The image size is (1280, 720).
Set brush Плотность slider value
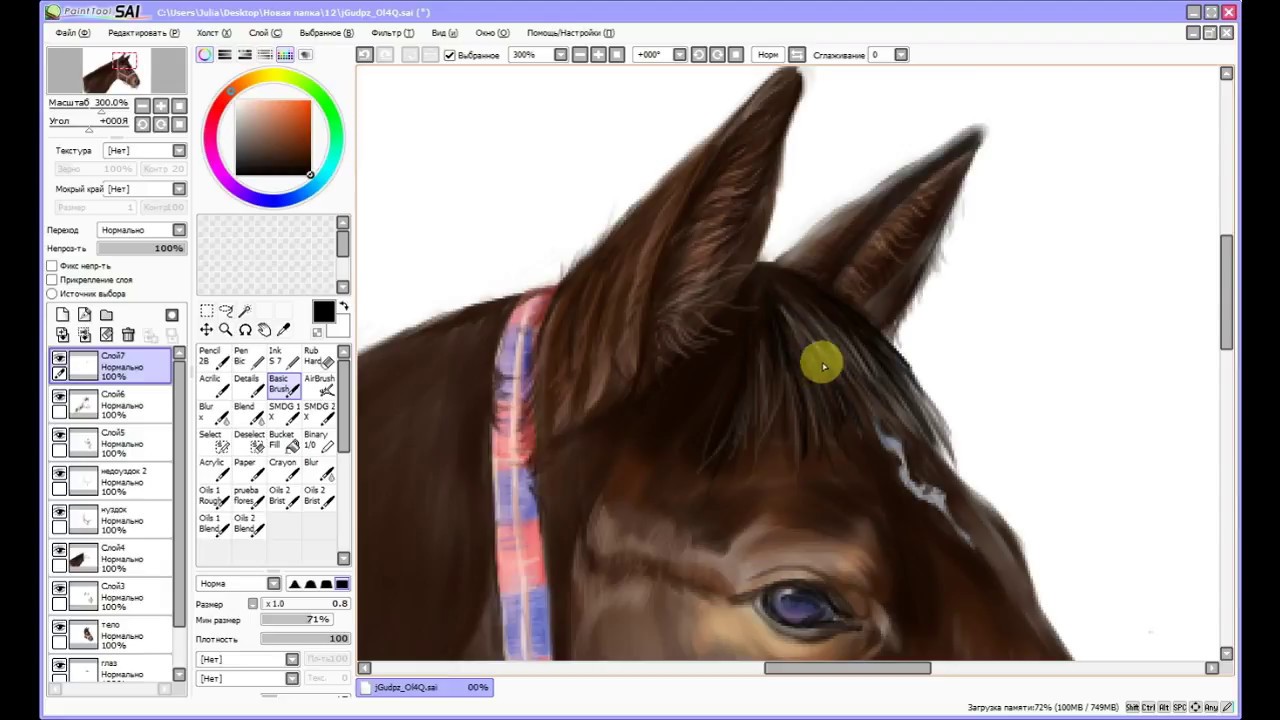(x=304, y=639)
